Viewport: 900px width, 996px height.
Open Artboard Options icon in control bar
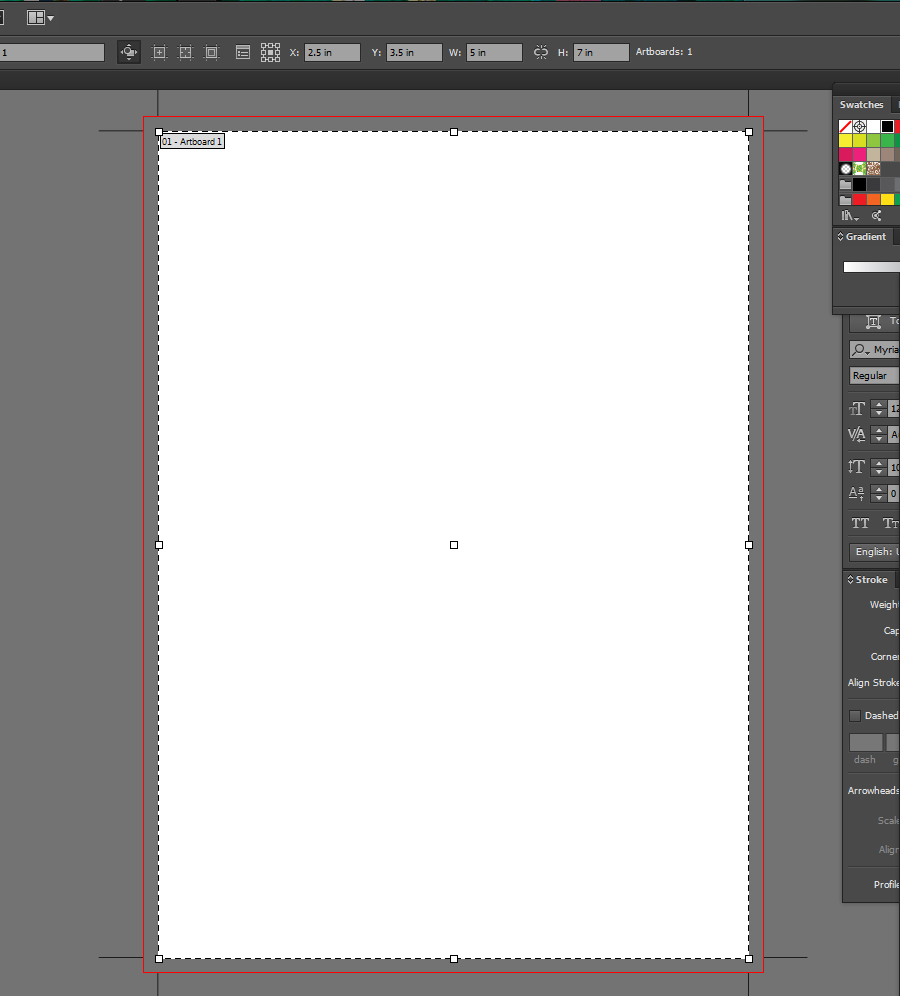click(x=243, y=52)
